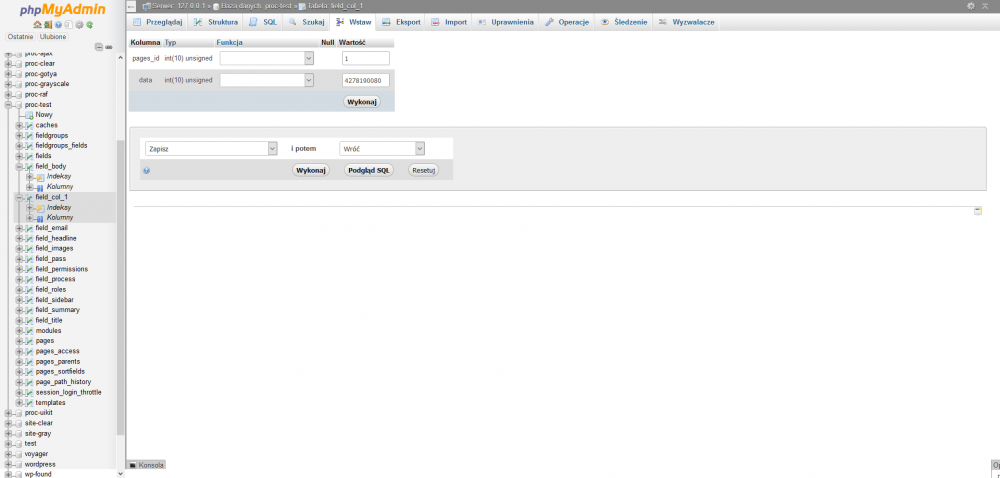Viewport: 1000px width, 478px height.
Task: Open the pages_access table
Action: pyautogui.click(x=57, y=351)
